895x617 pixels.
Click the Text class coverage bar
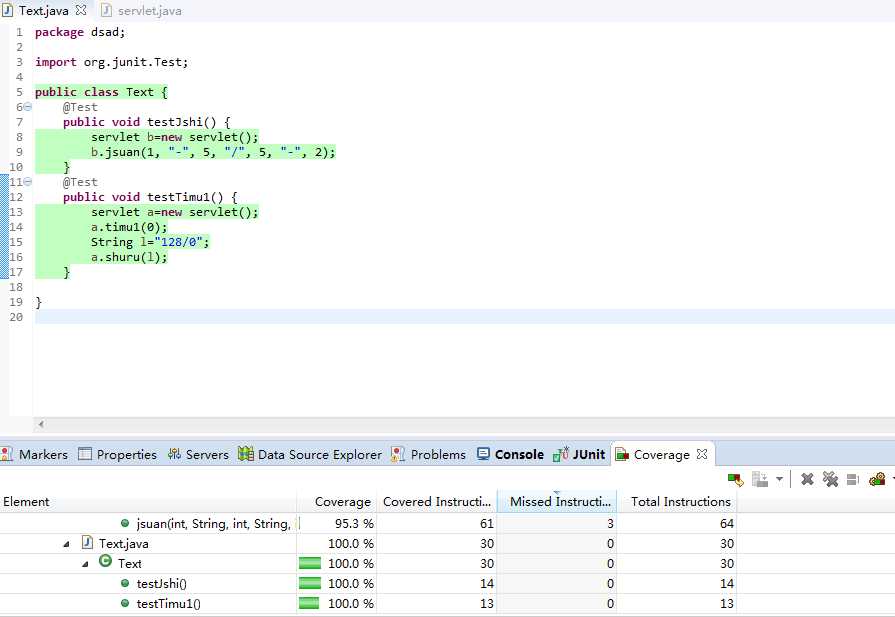309,563
